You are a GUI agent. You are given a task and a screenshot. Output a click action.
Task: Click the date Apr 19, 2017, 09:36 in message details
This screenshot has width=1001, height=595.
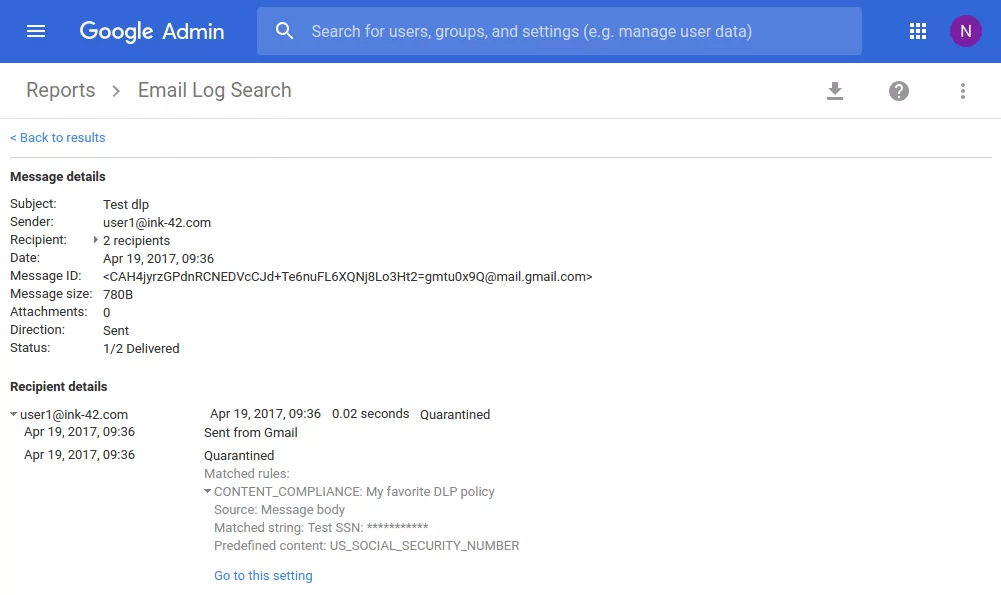158,259
